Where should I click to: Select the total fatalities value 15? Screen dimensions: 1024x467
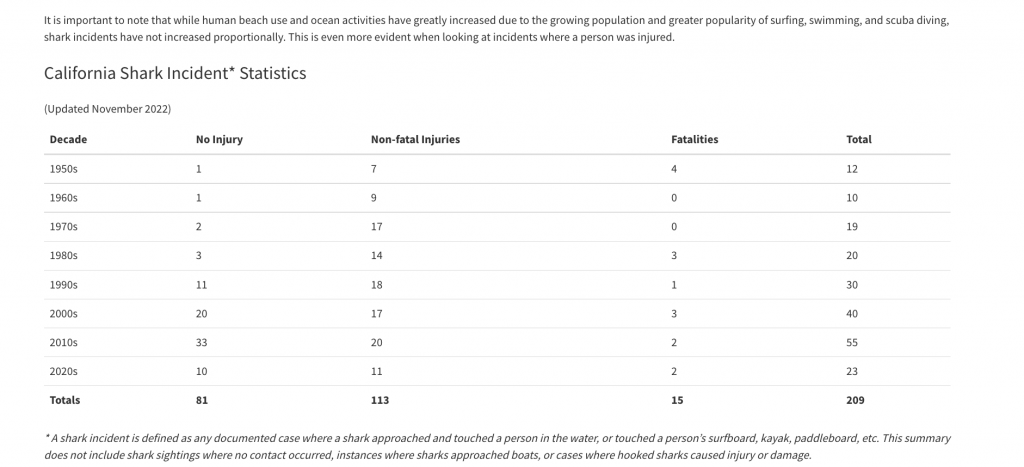tap(677, 400)
